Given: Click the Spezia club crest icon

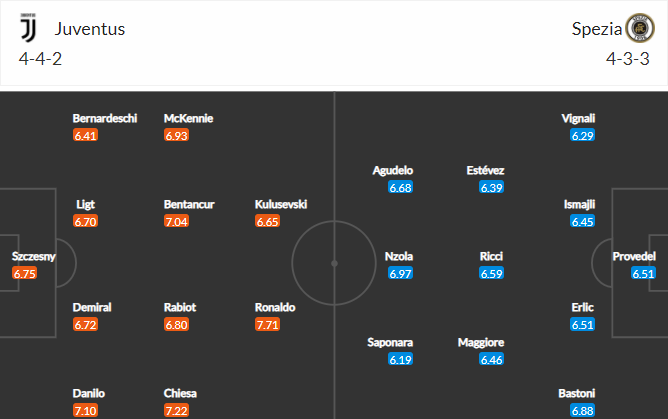Looking at the screenshot, I should click(x=640, y=28).
